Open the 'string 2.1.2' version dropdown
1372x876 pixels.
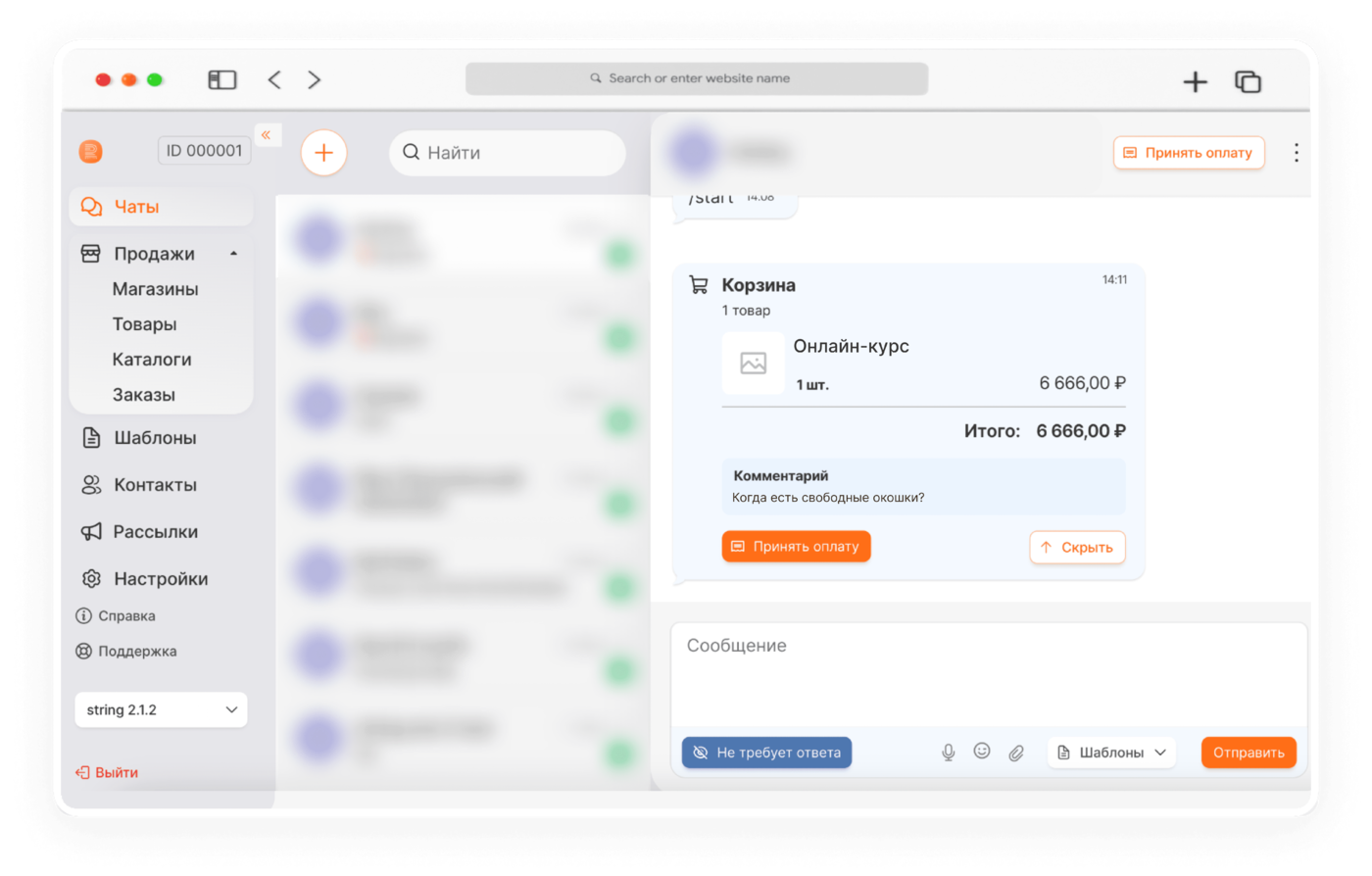[x=161, y=709]
